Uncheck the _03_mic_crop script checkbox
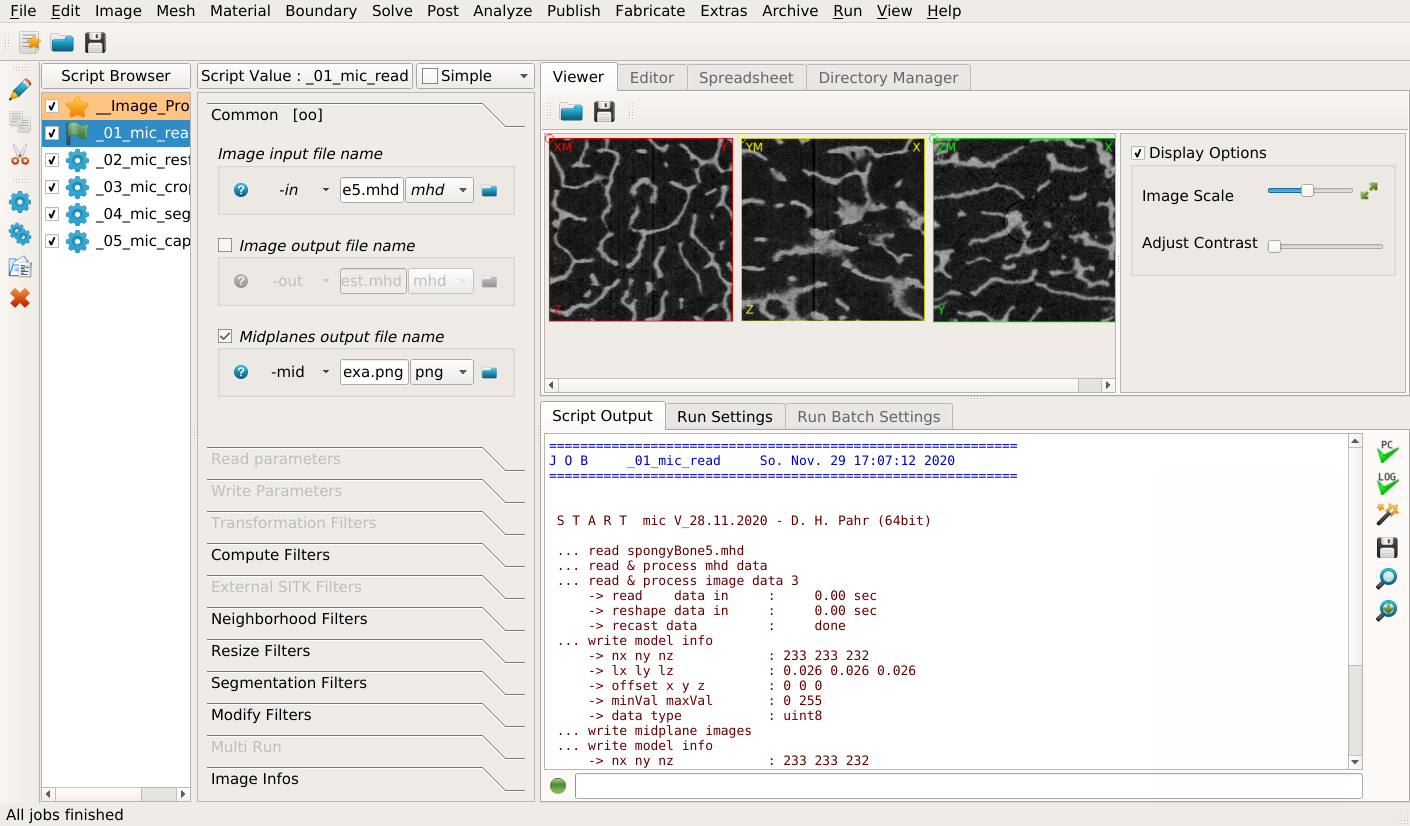 pos(52,187)
